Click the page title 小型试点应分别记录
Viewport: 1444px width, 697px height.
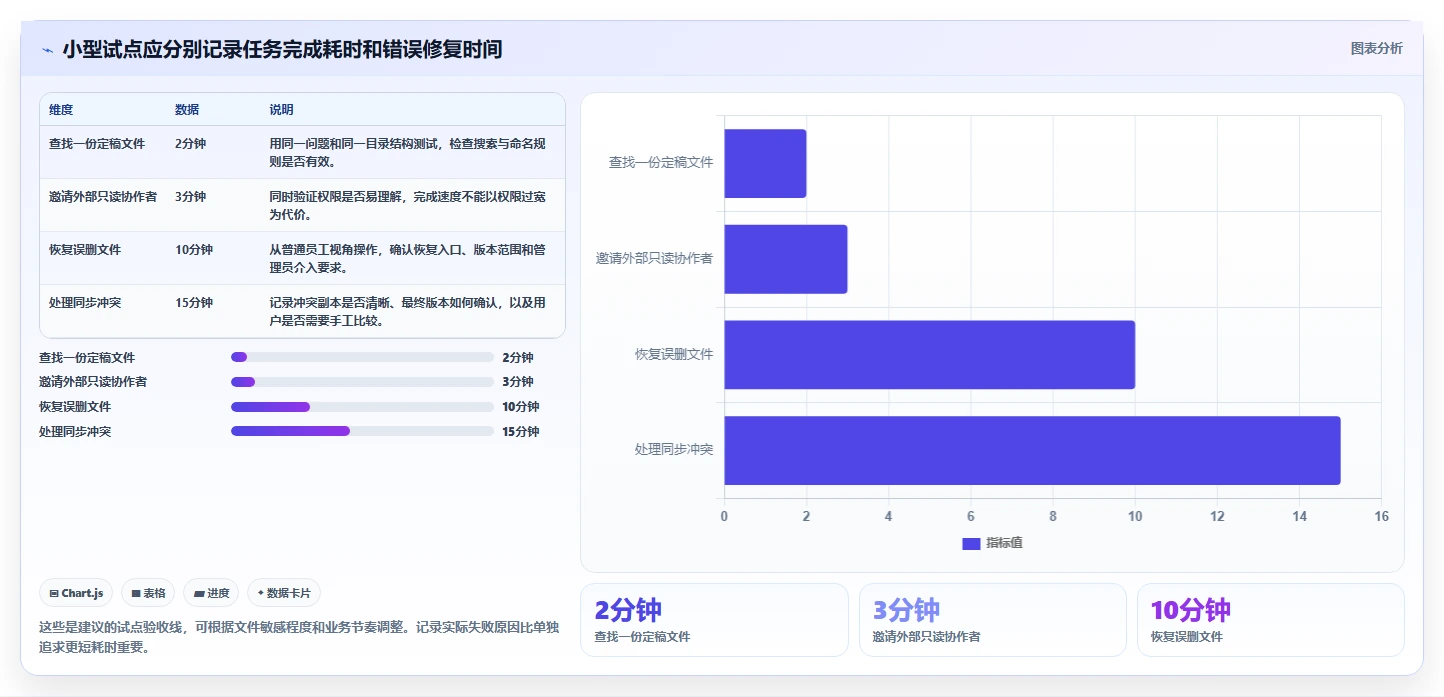coord(282,49)
